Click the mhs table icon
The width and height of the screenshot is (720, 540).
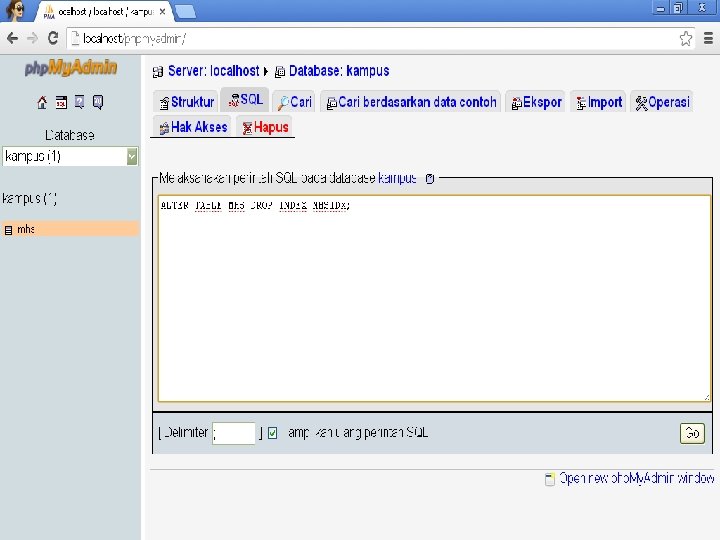coord(8,230)
